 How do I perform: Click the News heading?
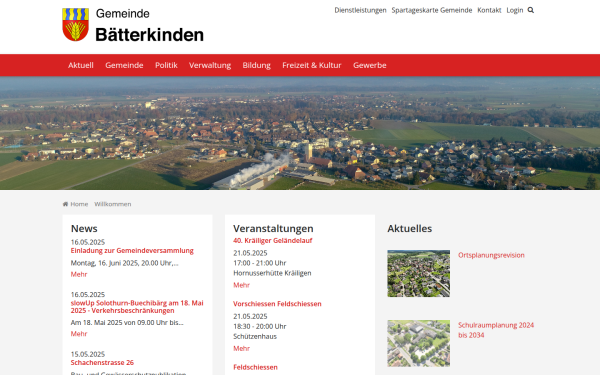point(84,228)
